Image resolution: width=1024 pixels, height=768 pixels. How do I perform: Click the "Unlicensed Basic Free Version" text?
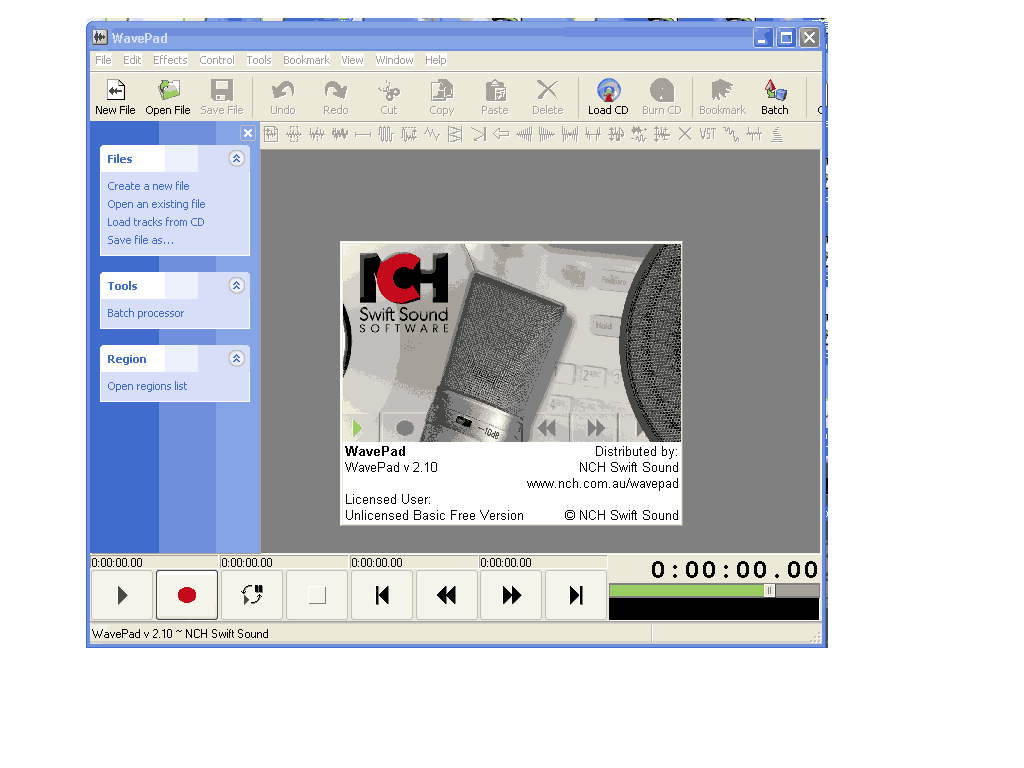click(434, 516)
